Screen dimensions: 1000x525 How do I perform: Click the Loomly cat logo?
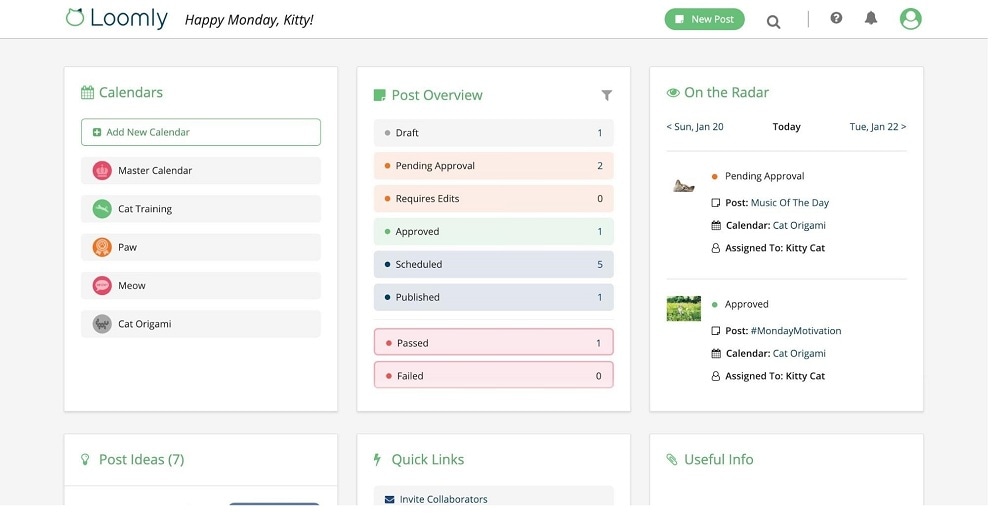click(x=75, y=17)
